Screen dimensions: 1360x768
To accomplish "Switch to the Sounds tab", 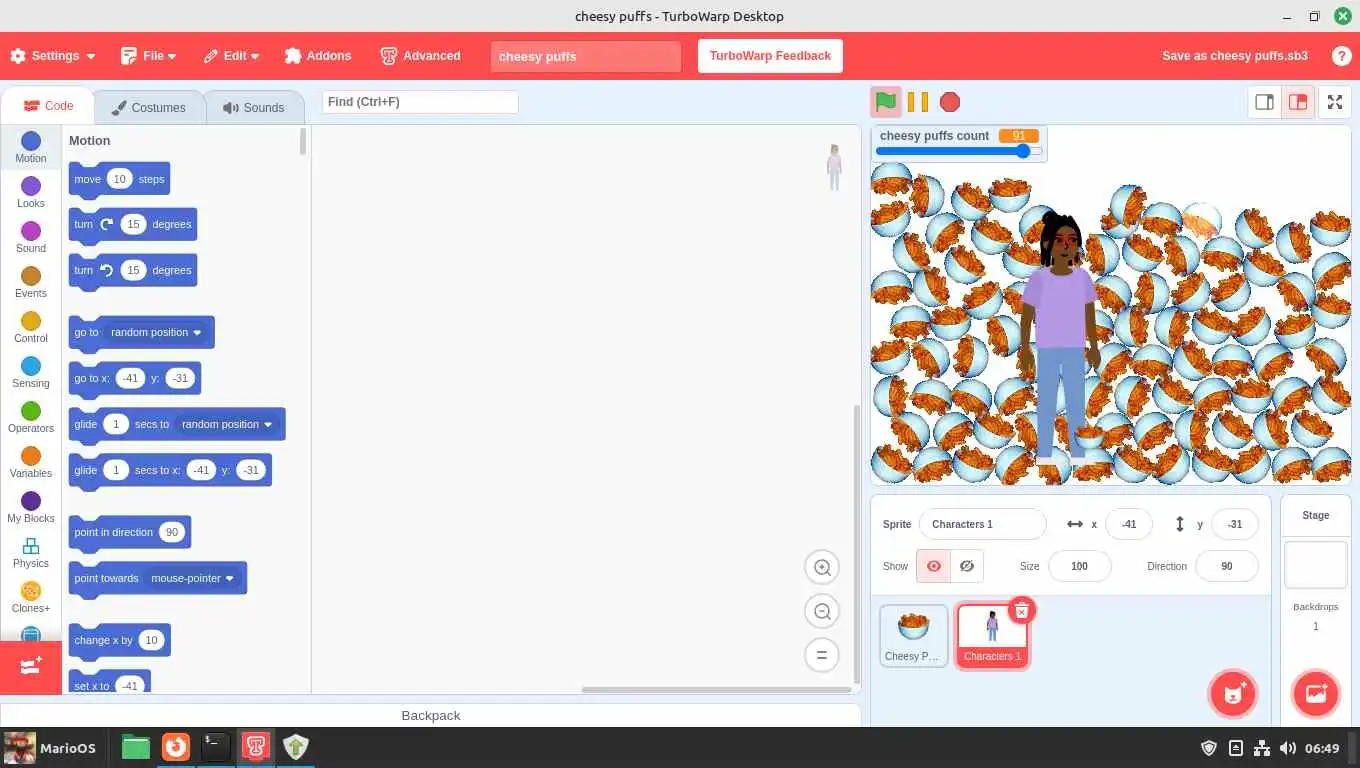I will pos(254,107).
